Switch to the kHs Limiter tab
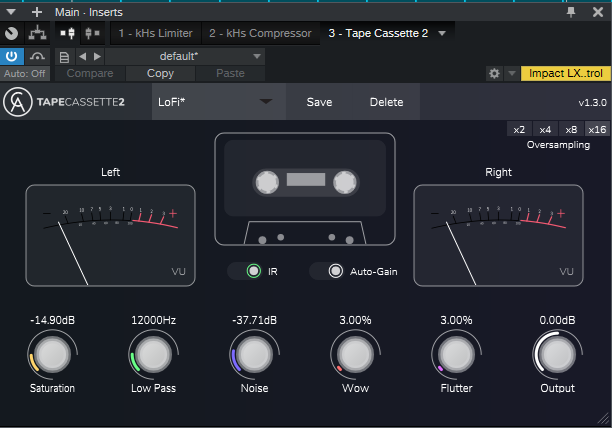The height and width of the screenshot is (428, 612). click(156, 33)
